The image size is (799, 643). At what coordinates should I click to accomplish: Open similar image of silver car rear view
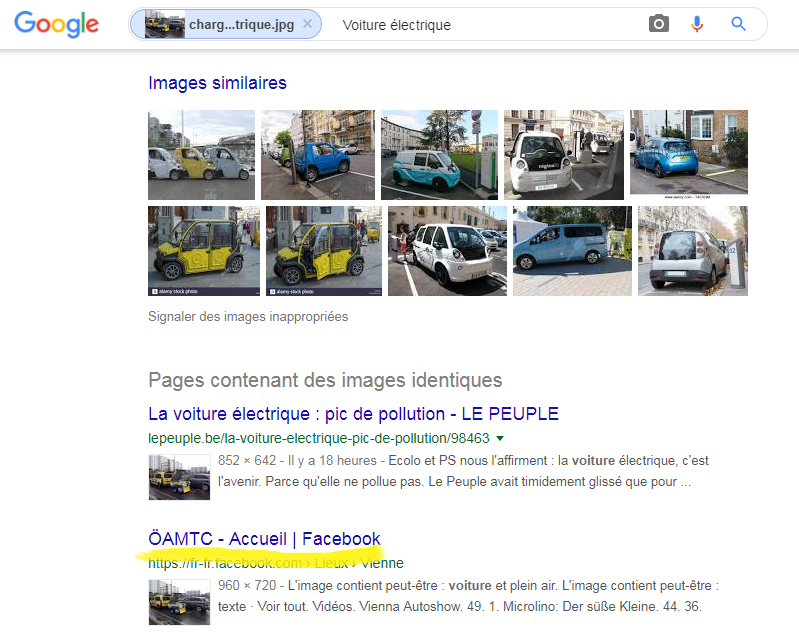(x=693, y=251)
